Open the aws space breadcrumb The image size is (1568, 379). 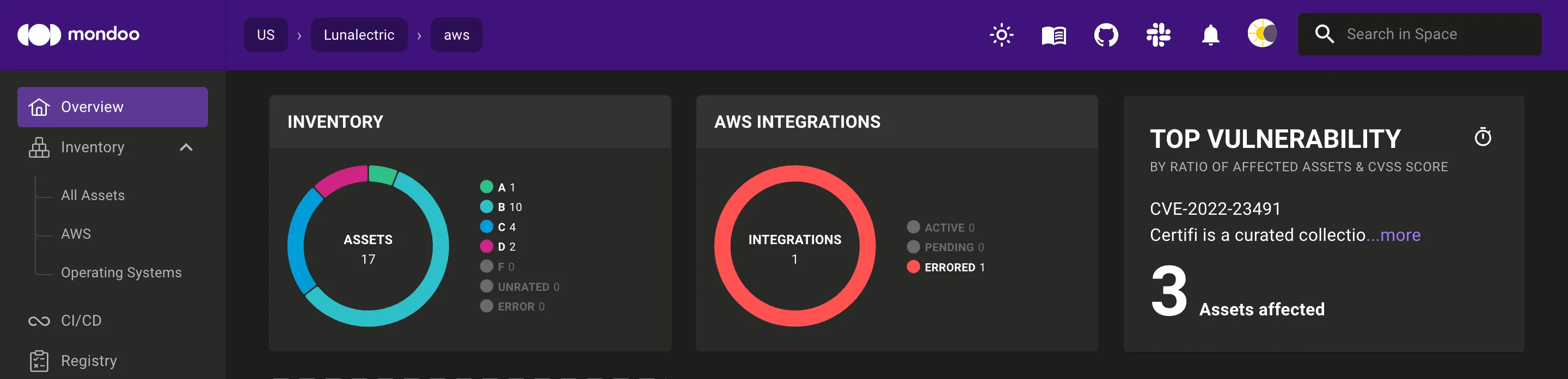tap(457, 35)
